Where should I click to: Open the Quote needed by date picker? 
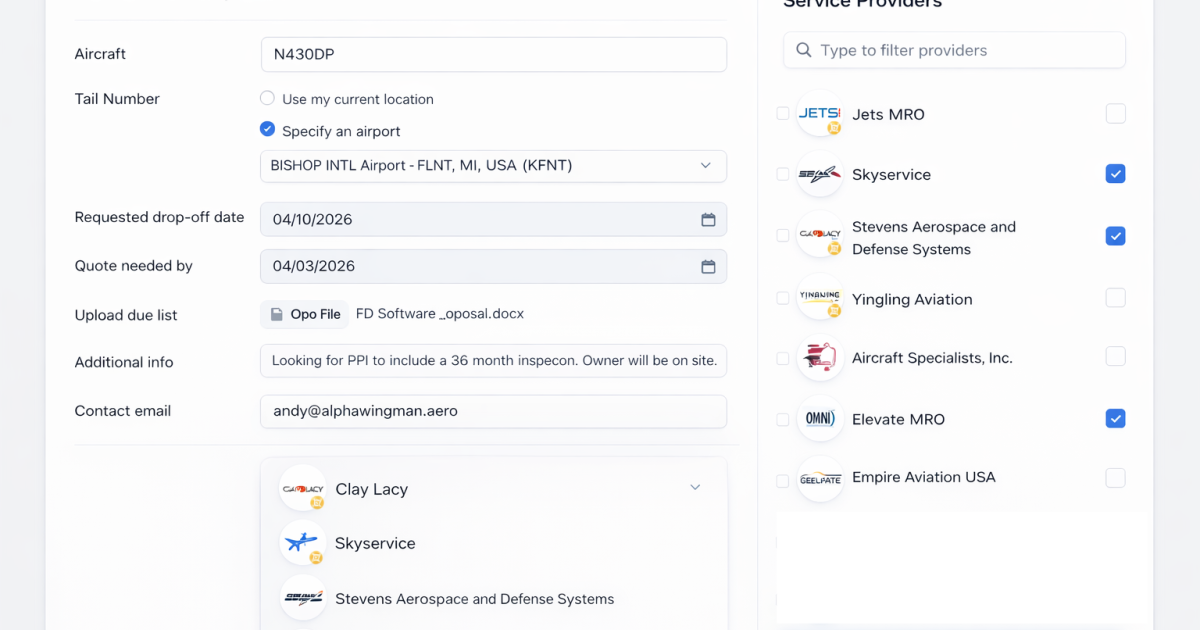(x=709, y=266)
